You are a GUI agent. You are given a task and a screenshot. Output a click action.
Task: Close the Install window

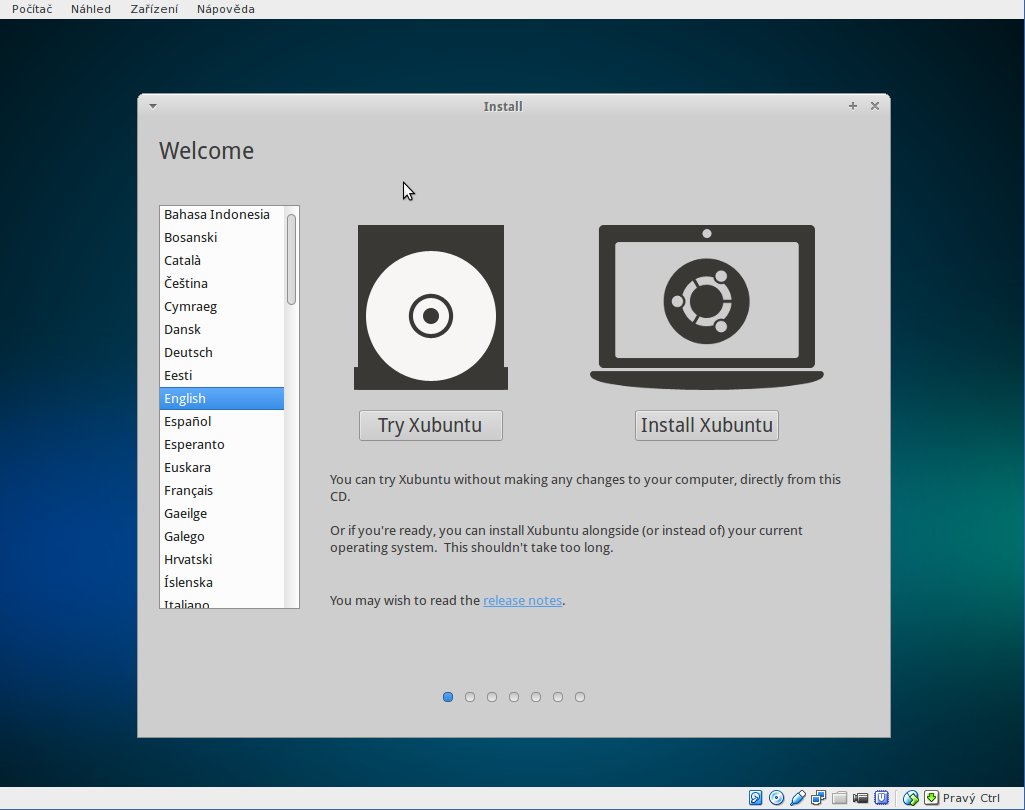coord(875,106)
